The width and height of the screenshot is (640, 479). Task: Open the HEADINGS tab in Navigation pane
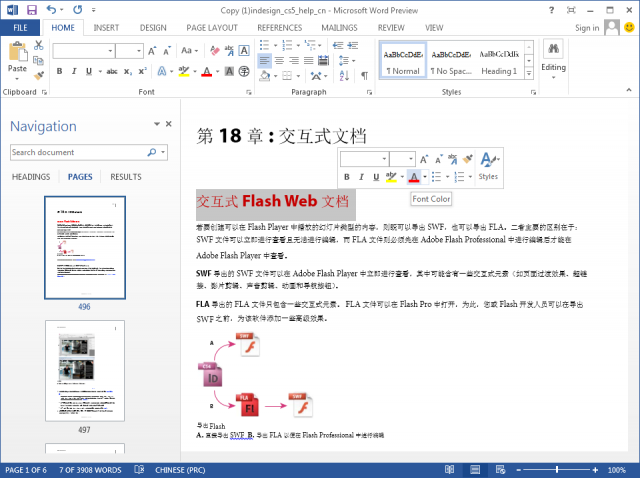pos(31,177)
